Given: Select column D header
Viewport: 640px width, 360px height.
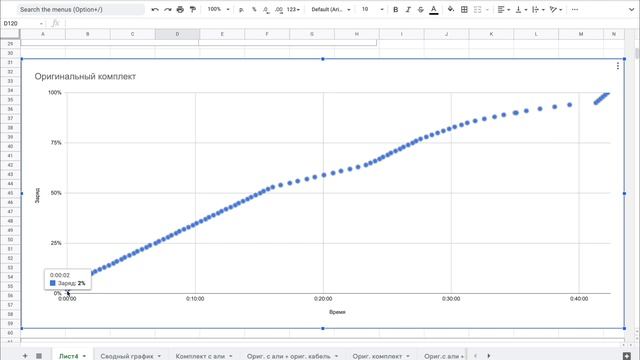Looking at the screenshot, I should [x=177, y=34].
